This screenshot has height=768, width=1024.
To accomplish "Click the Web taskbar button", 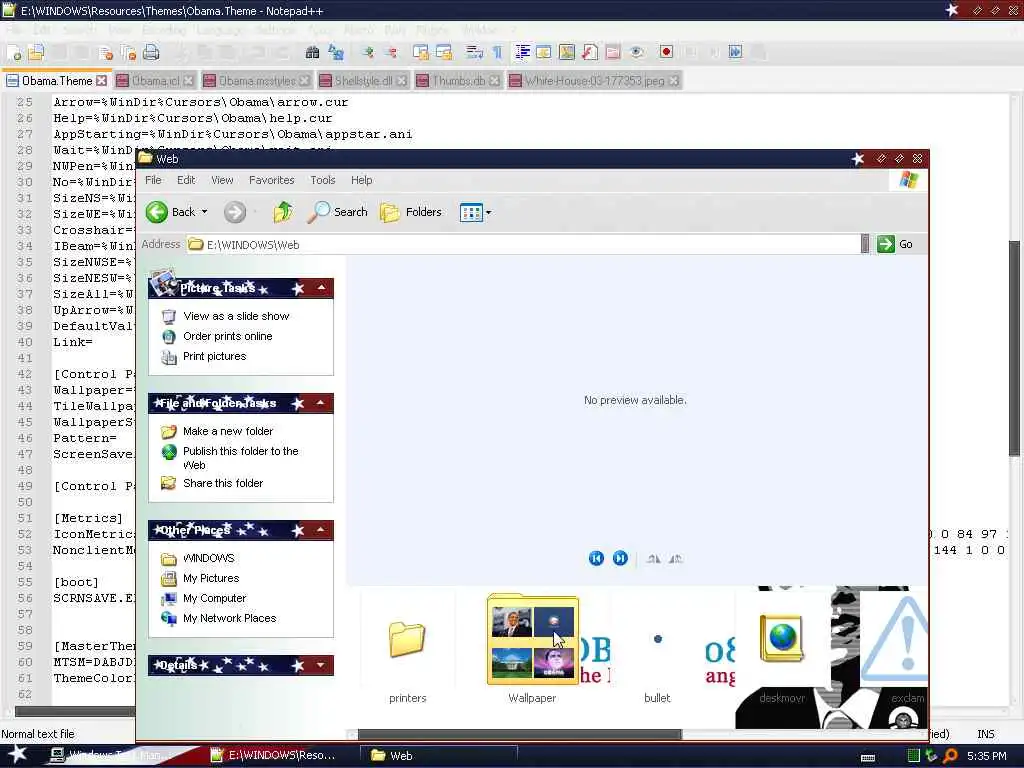I will point(439,756).
